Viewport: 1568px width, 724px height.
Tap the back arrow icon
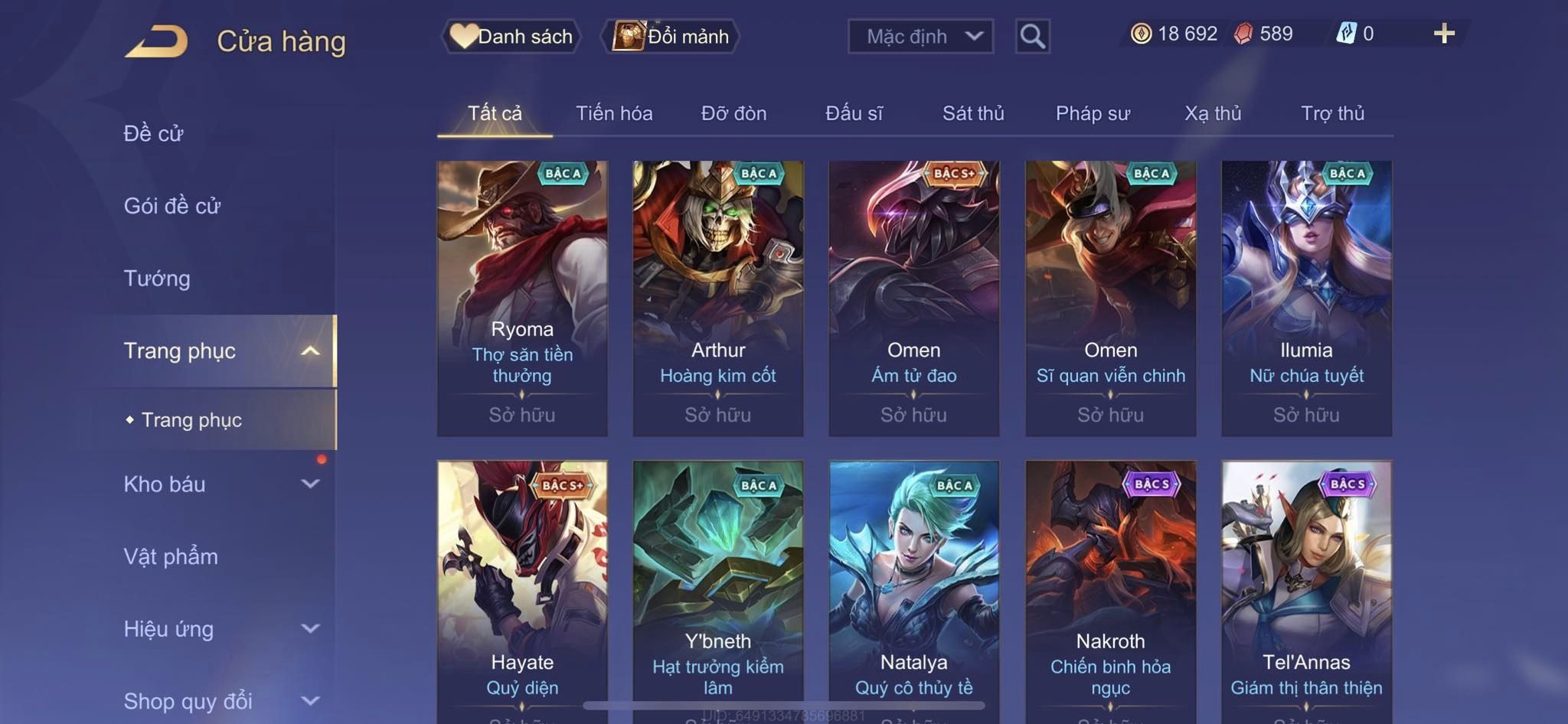[x=156, y=41]
